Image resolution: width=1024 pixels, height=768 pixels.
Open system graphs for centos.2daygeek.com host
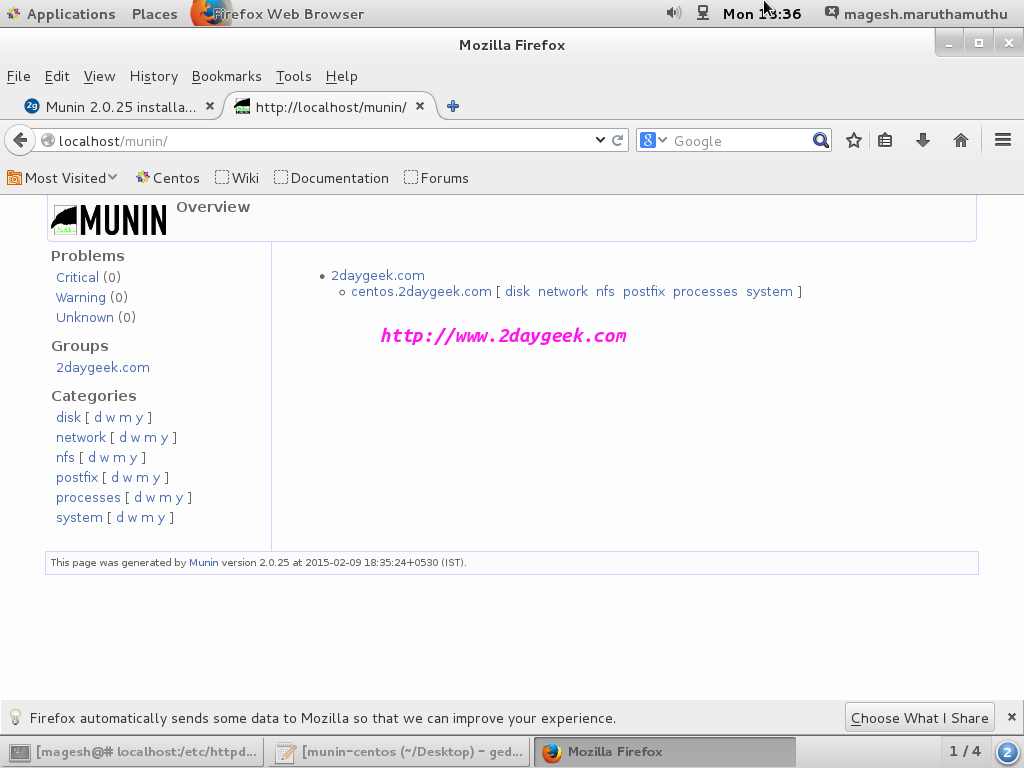[x=769, y=291]
